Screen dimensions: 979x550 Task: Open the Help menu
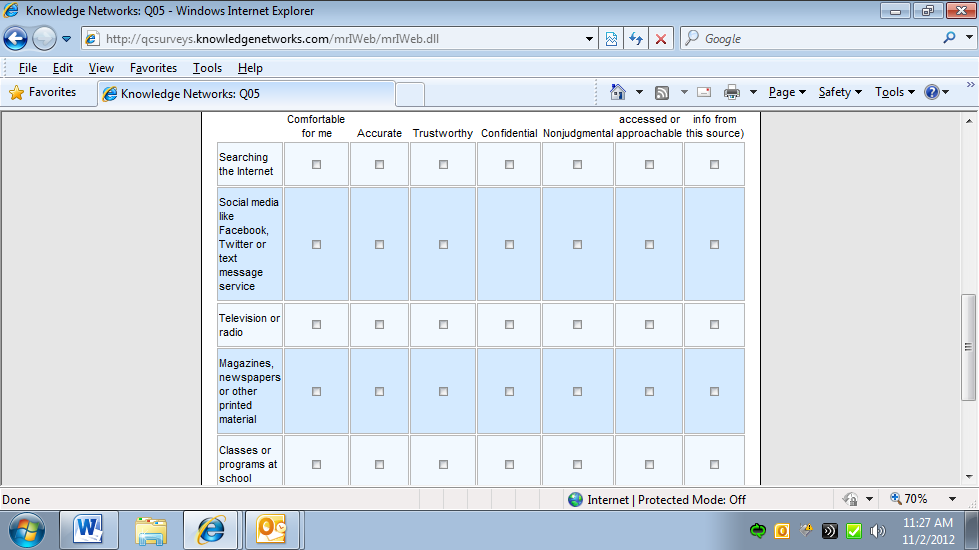pyautogui.click(x=250, y=67)
